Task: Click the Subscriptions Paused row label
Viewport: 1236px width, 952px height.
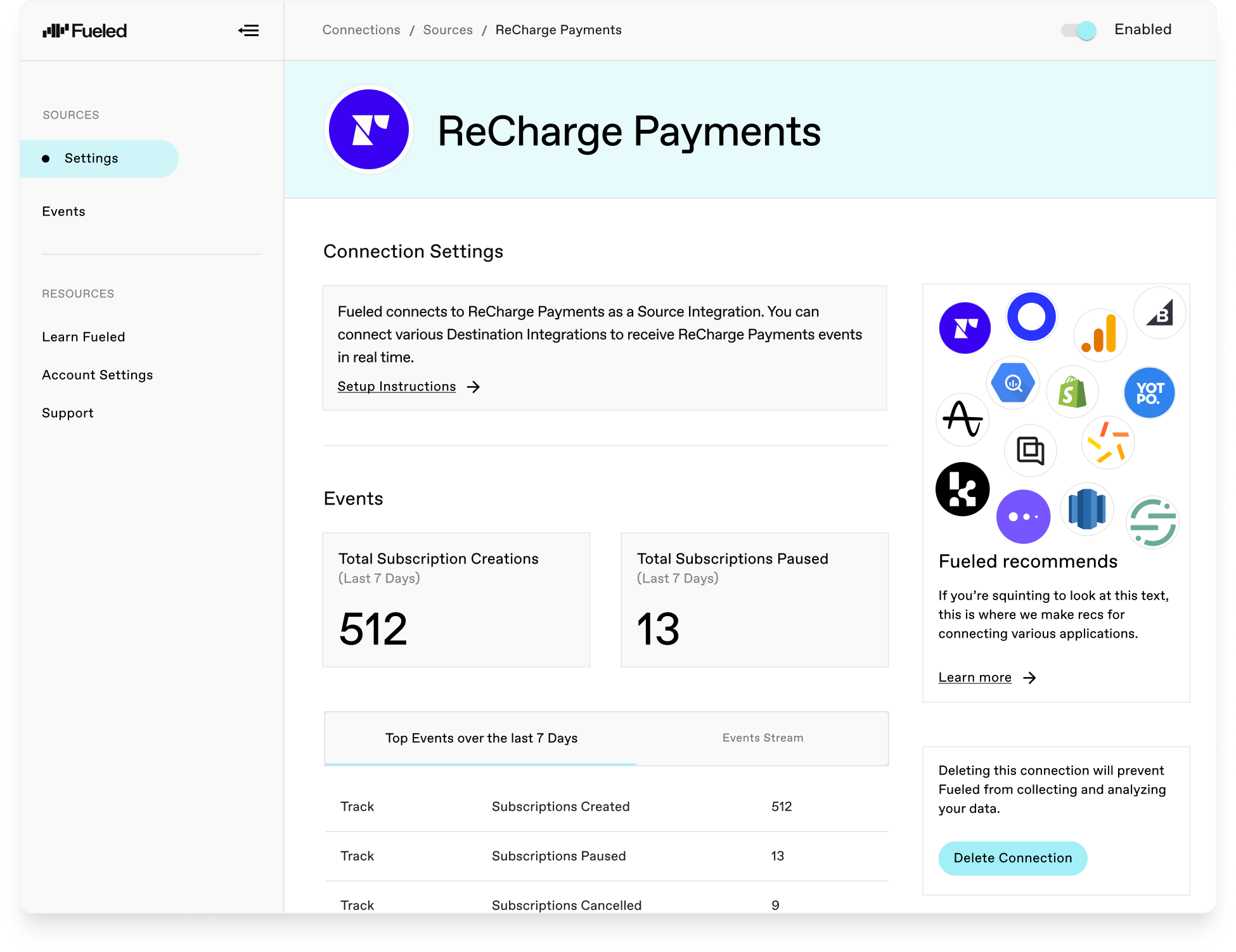Action: 559,856
